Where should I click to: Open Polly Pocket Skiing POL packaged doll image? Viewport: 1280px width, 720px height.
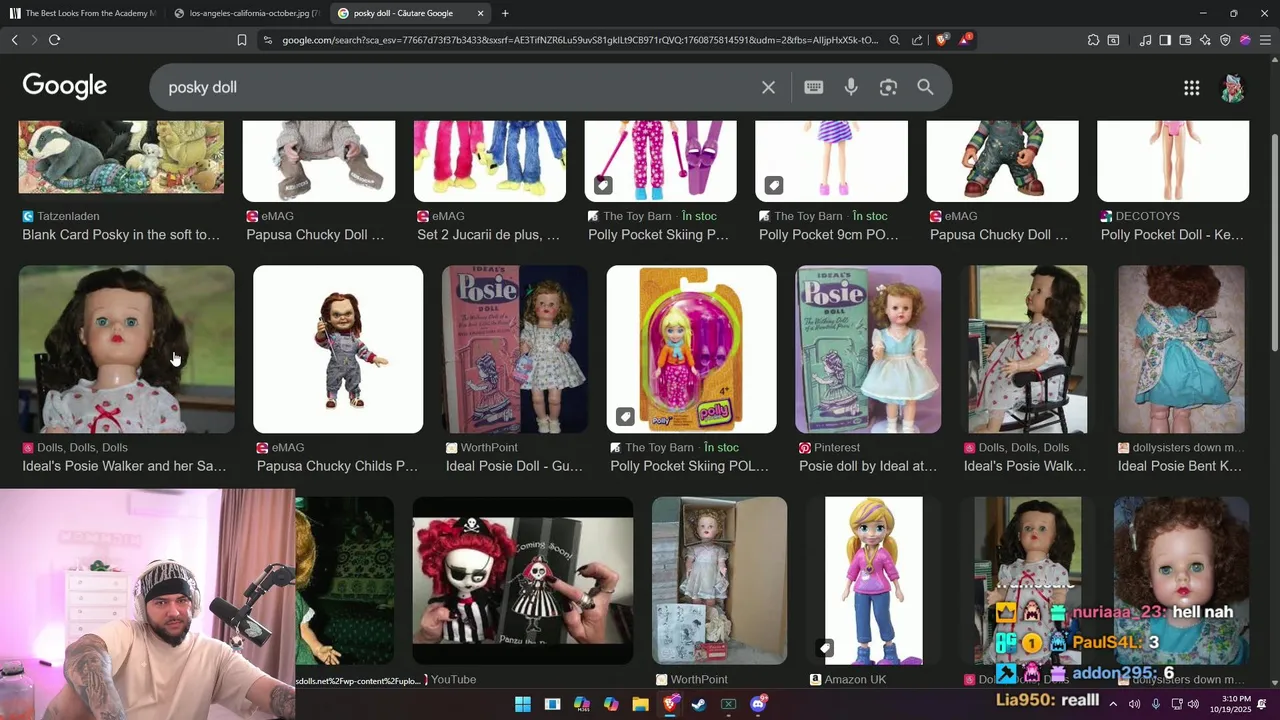pyautogui.click(x=691, y=349)
